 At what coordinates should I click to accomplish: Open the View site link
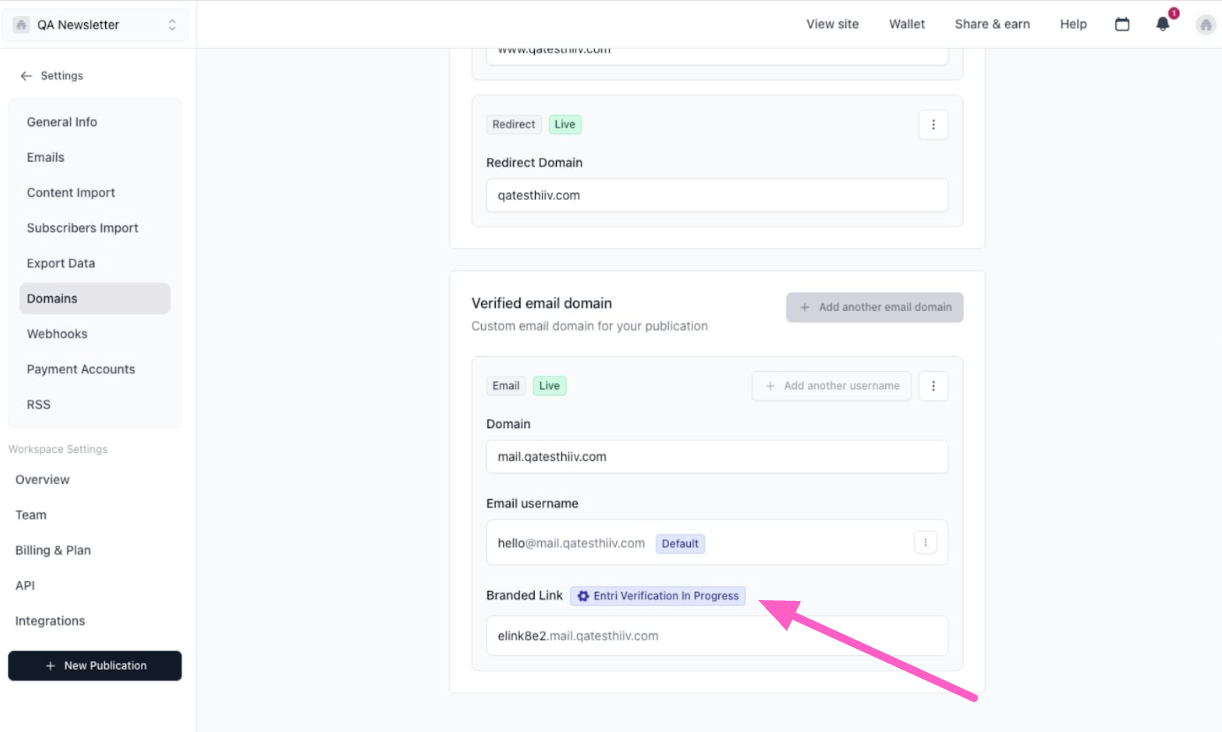(x=832, y=24)
